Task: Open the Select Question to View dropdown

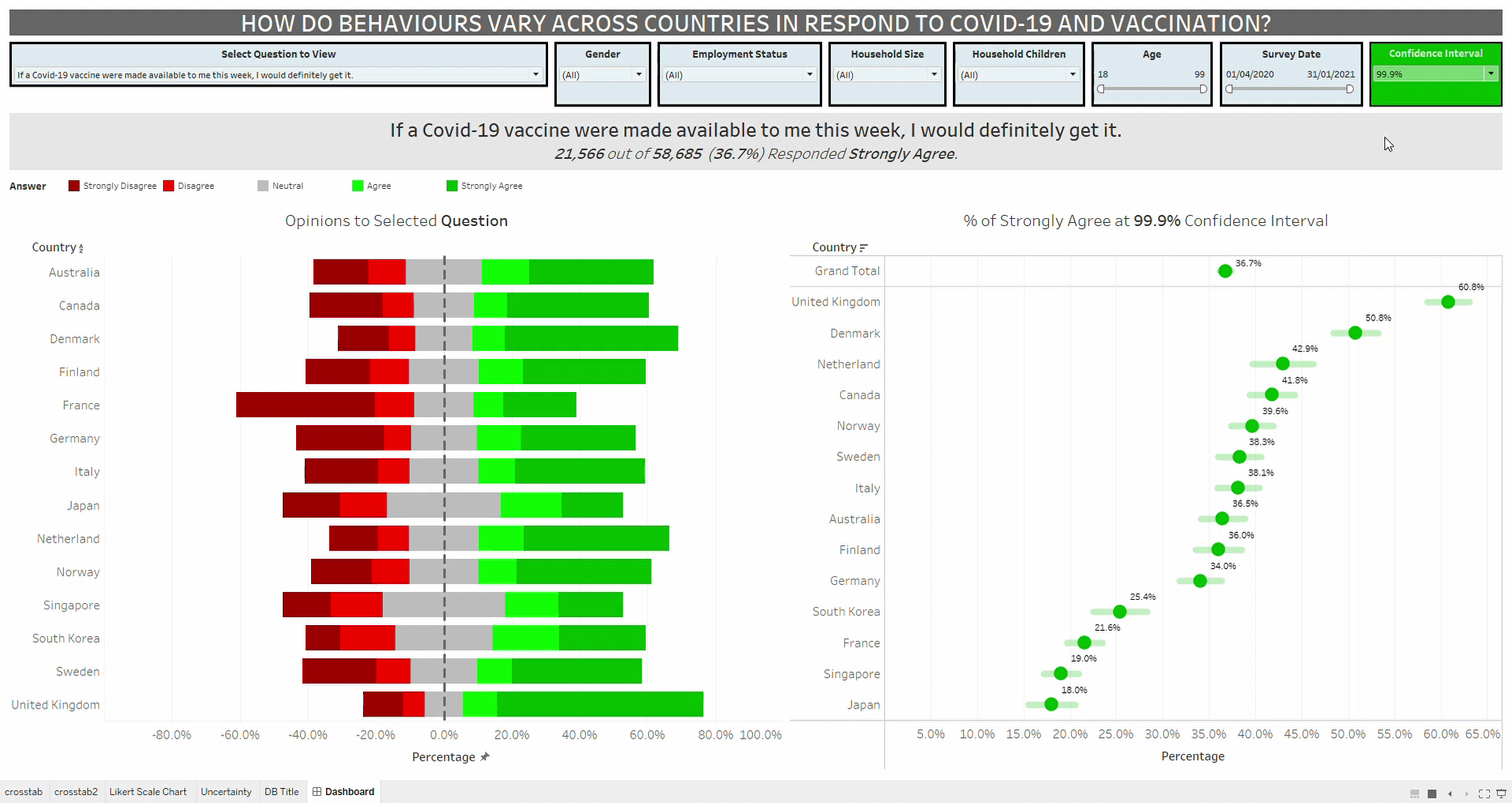Action: (x=535, y=75)
